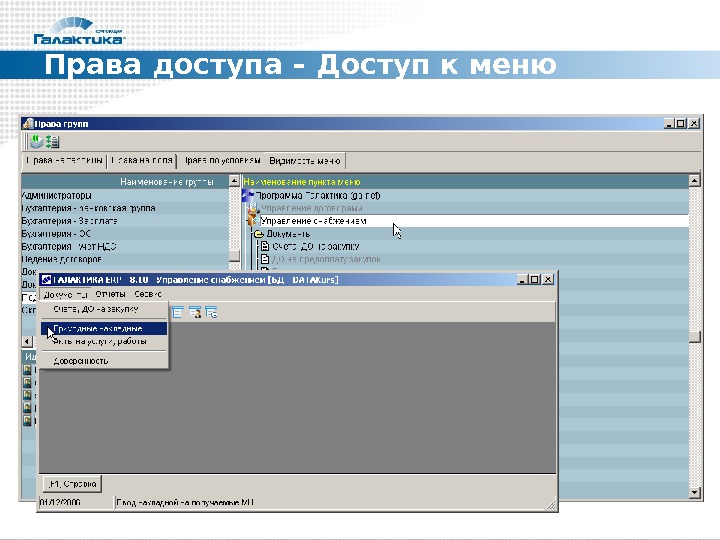Select the Видимость меню tab
Image resolution: width=720 pixels, height=540 pixels.
305,161
